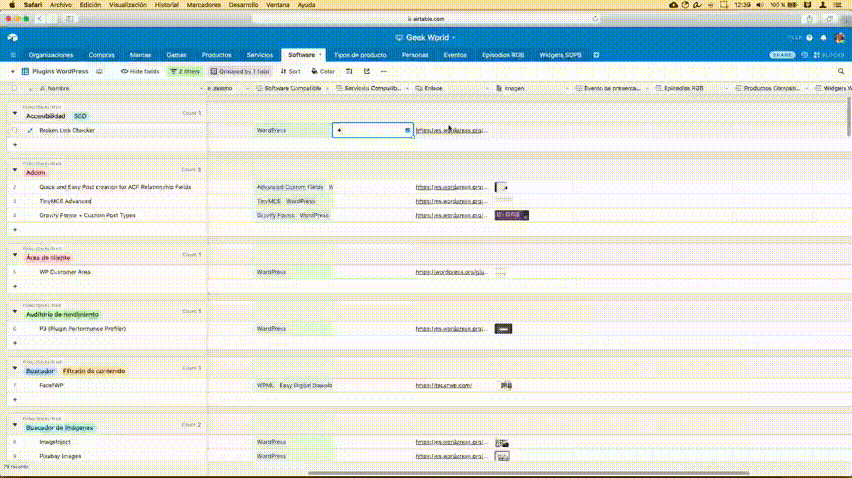
Task: Open the Nombre column header menu
Action: 202,88
